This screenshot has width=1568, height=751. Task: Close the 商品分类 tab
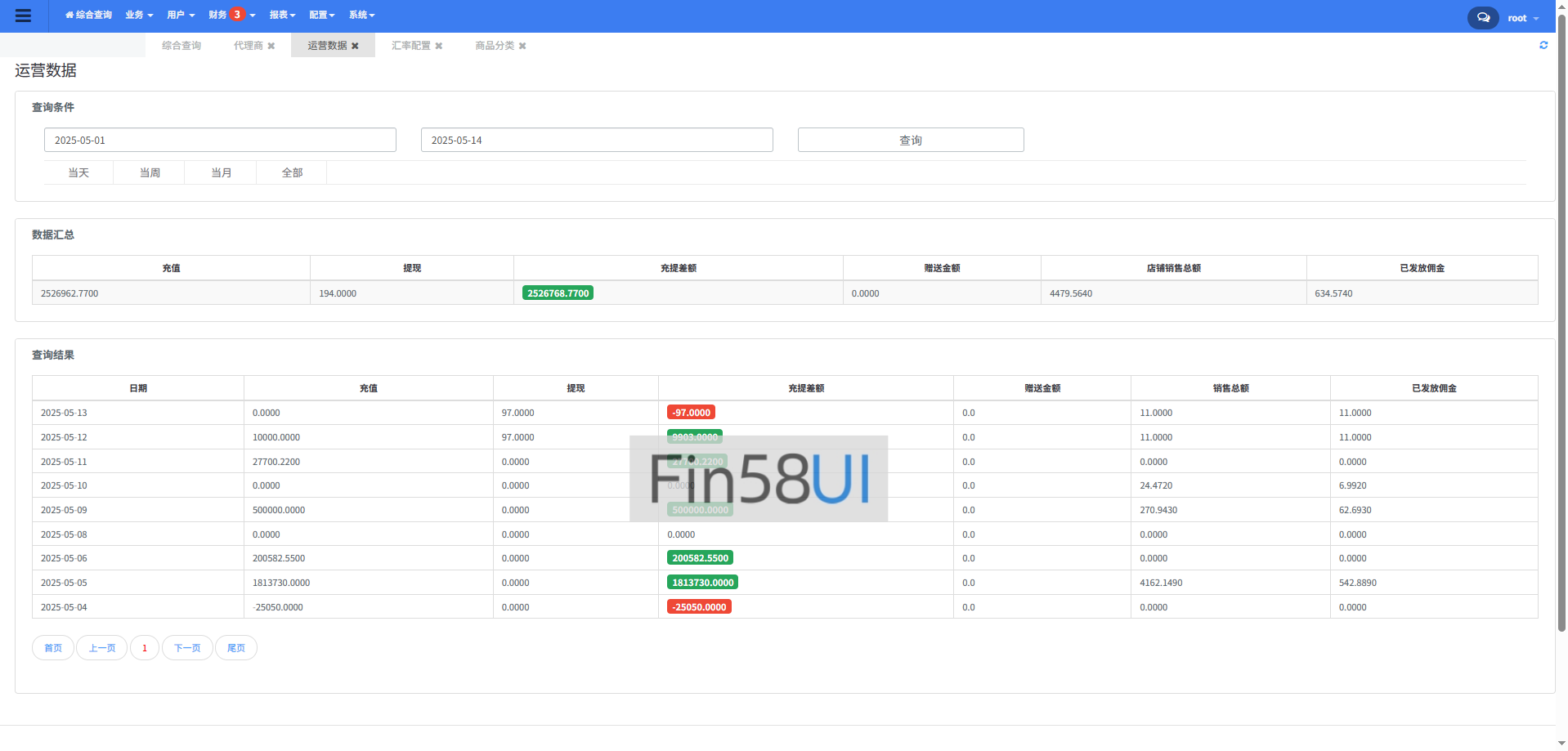(522, 46)
